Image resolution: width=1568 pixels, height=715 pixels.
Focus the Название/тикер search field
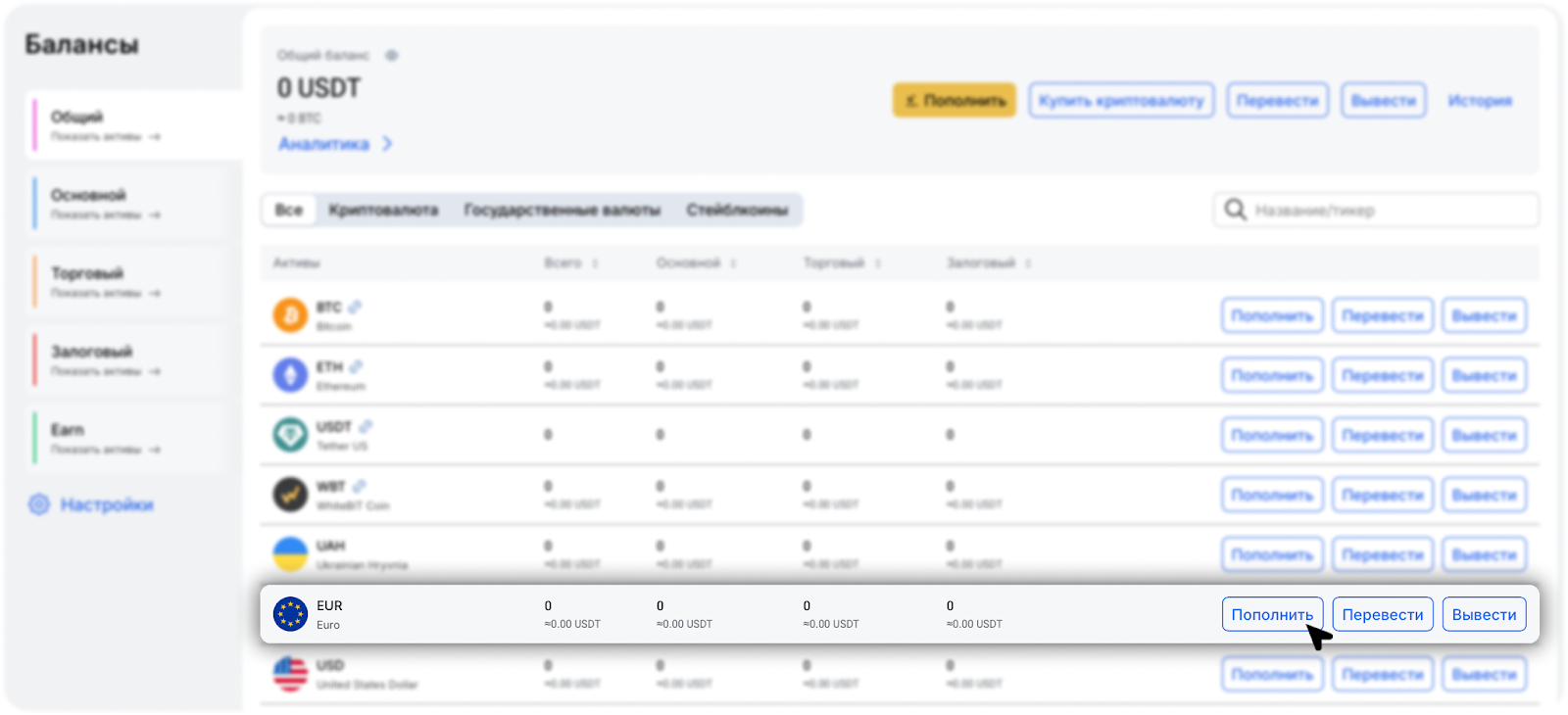click(1376, 210)
